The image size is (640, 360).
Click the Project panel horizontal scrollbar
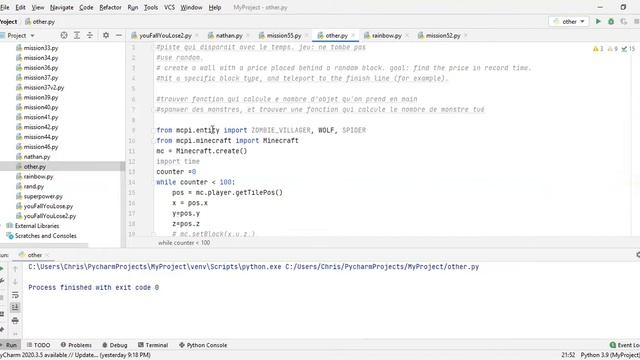(44, 245)
